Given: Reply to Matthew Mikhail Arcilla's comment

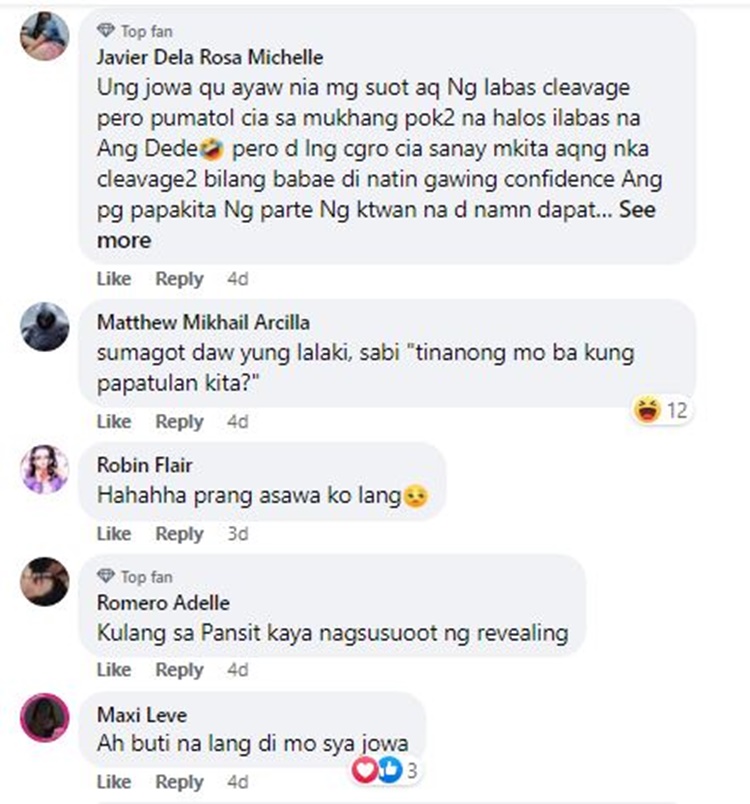Looking at the screenshot, I should [179, 421].
